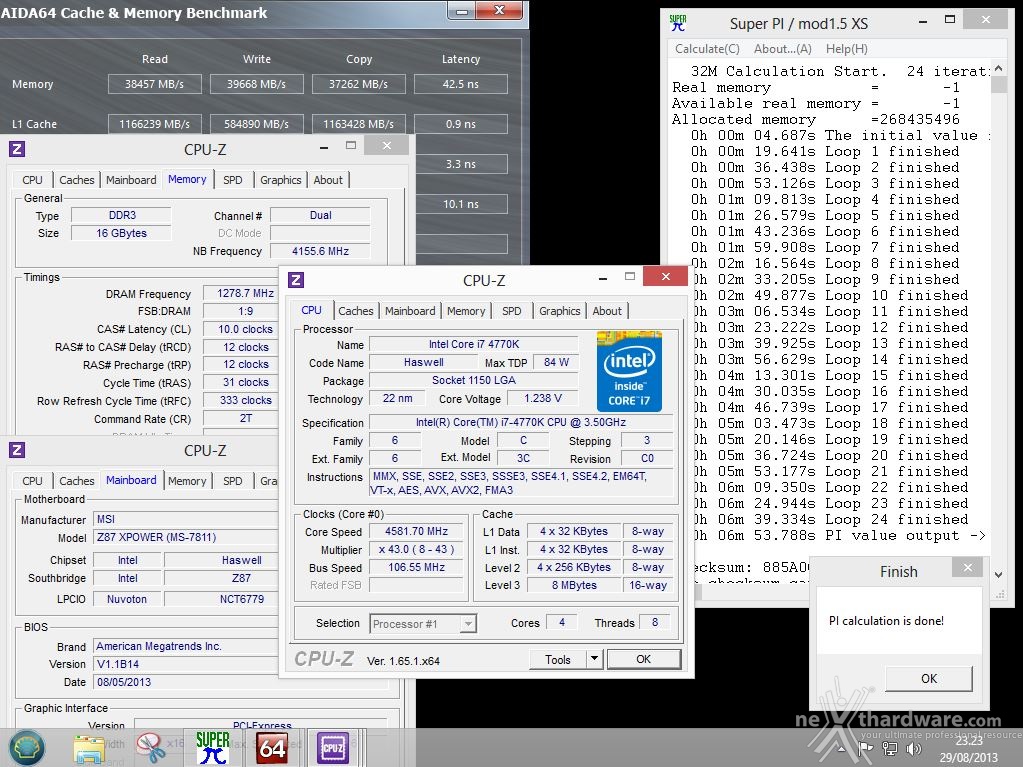Open About tab in front CPU-Z window

[607, 311]
